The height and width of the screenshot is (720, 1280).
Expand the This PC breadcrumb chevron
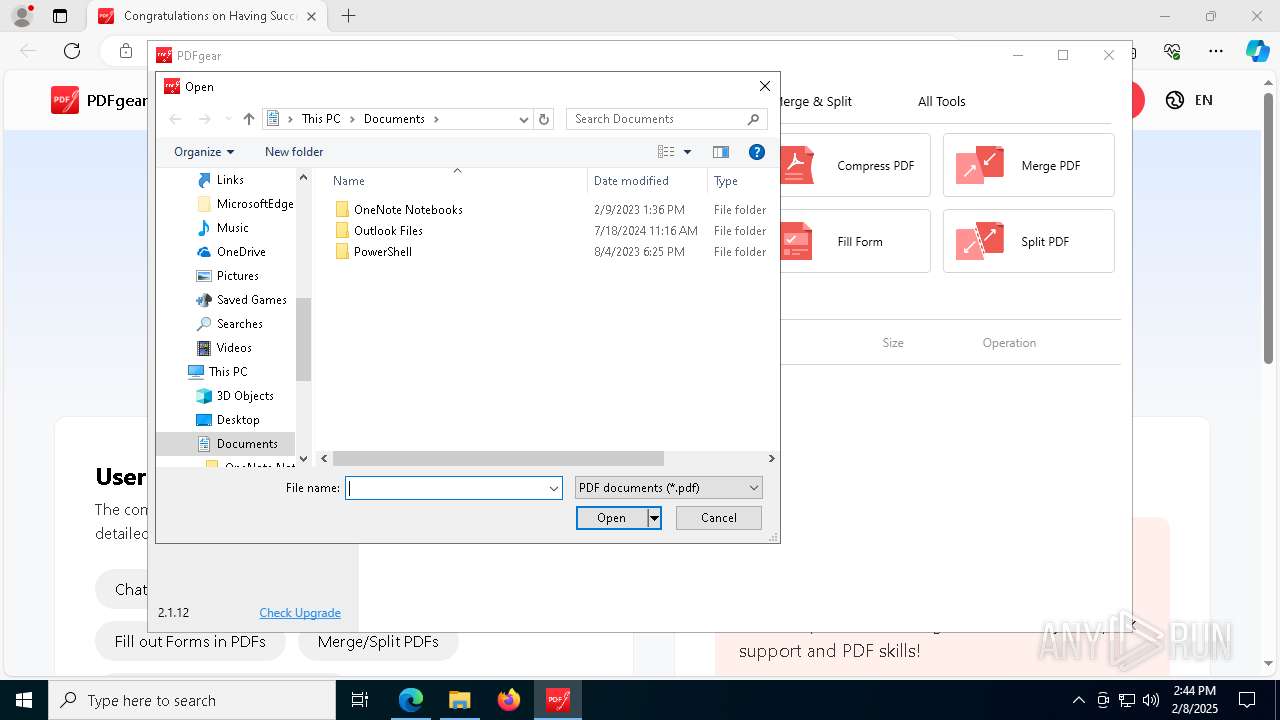[352, 119]
